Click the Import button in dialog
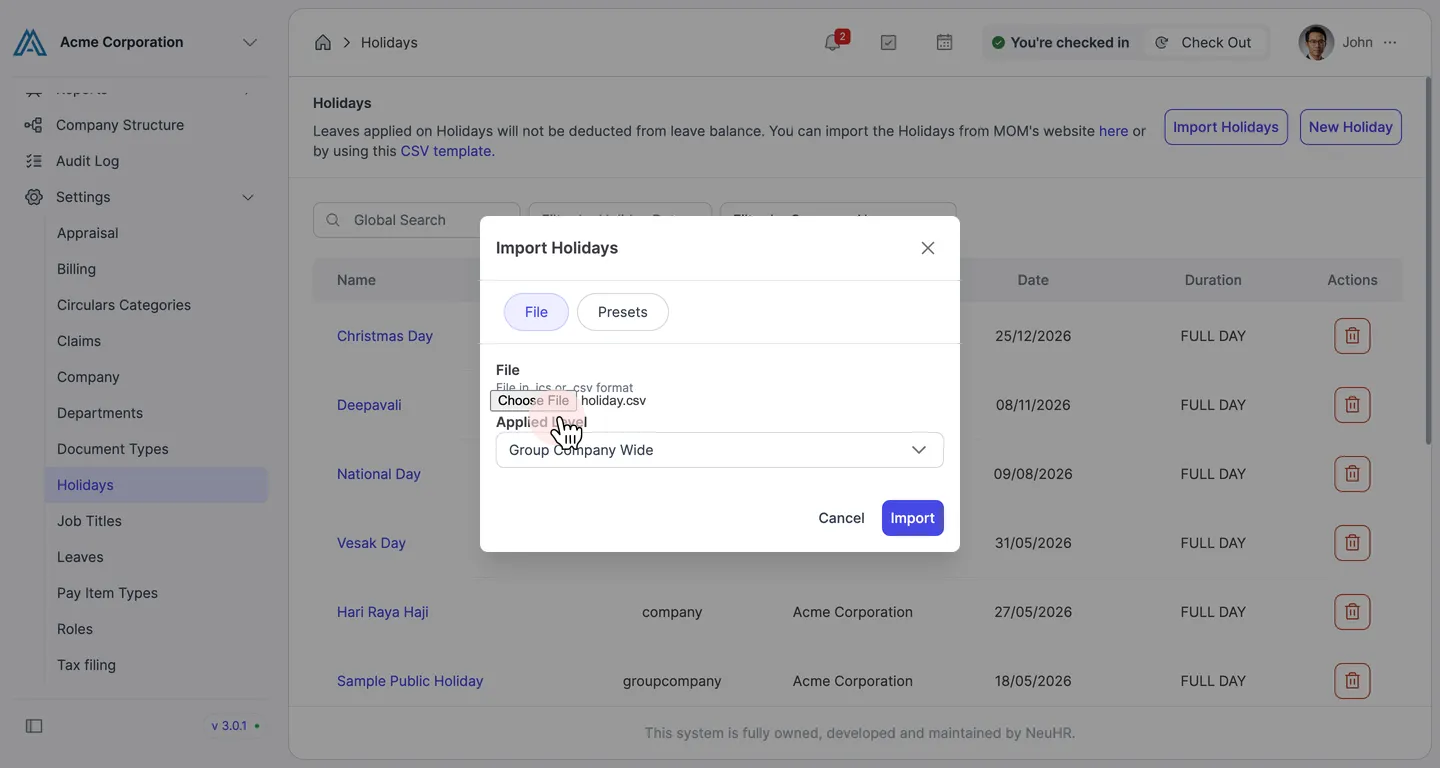Viewport: 1440px width, 768px height. pos(912,518)
